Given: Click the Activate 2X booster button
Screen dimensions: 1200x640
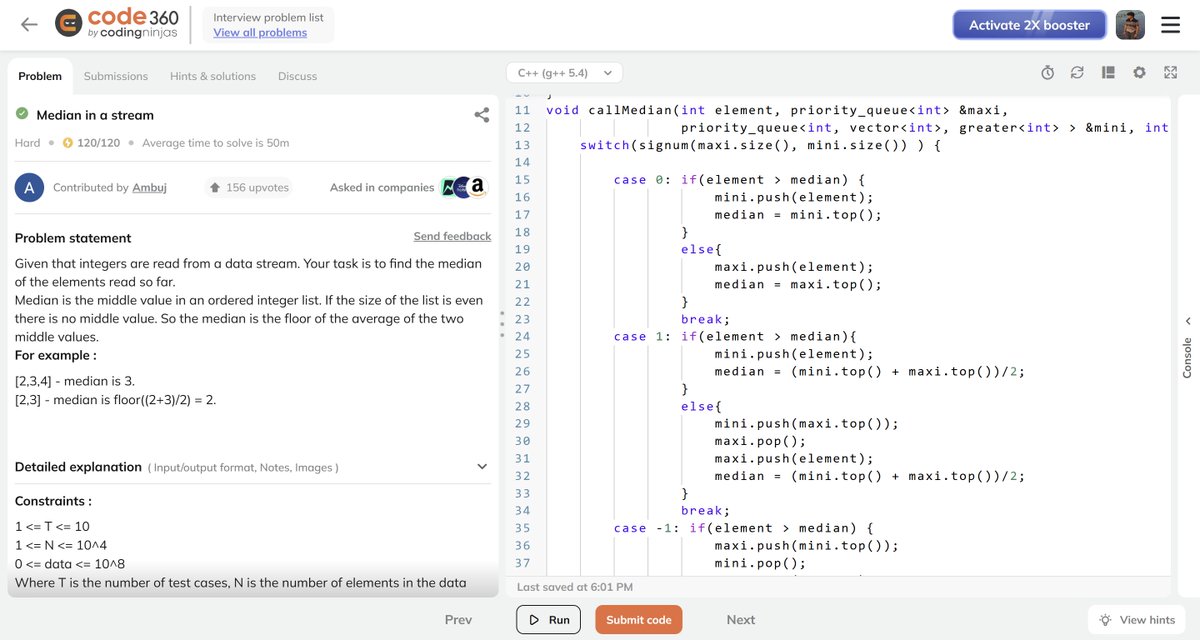Looking at the screenshot, I should (1029, 25).
